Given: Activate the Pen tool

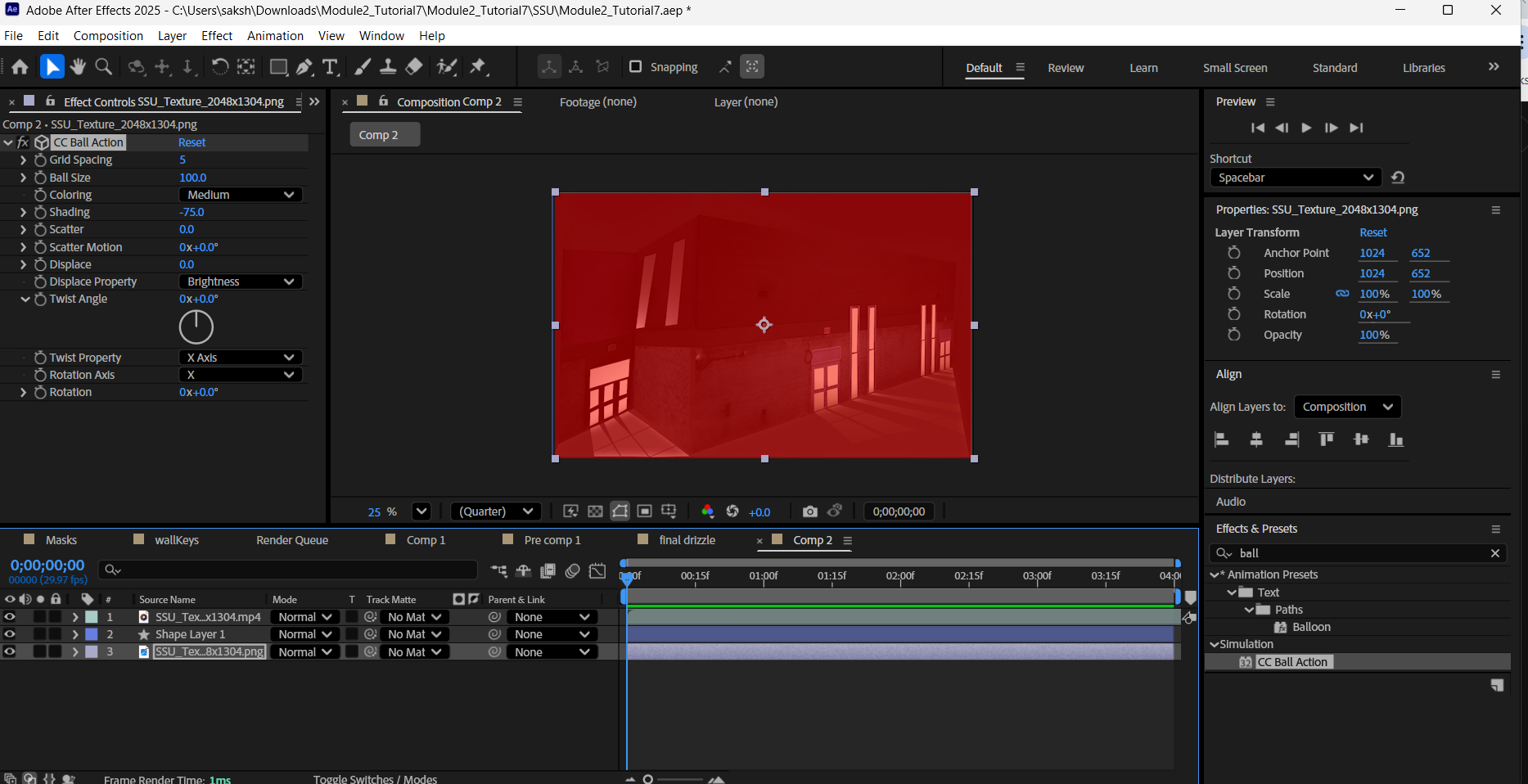Looking at the screenshot, I should point(304,66).
